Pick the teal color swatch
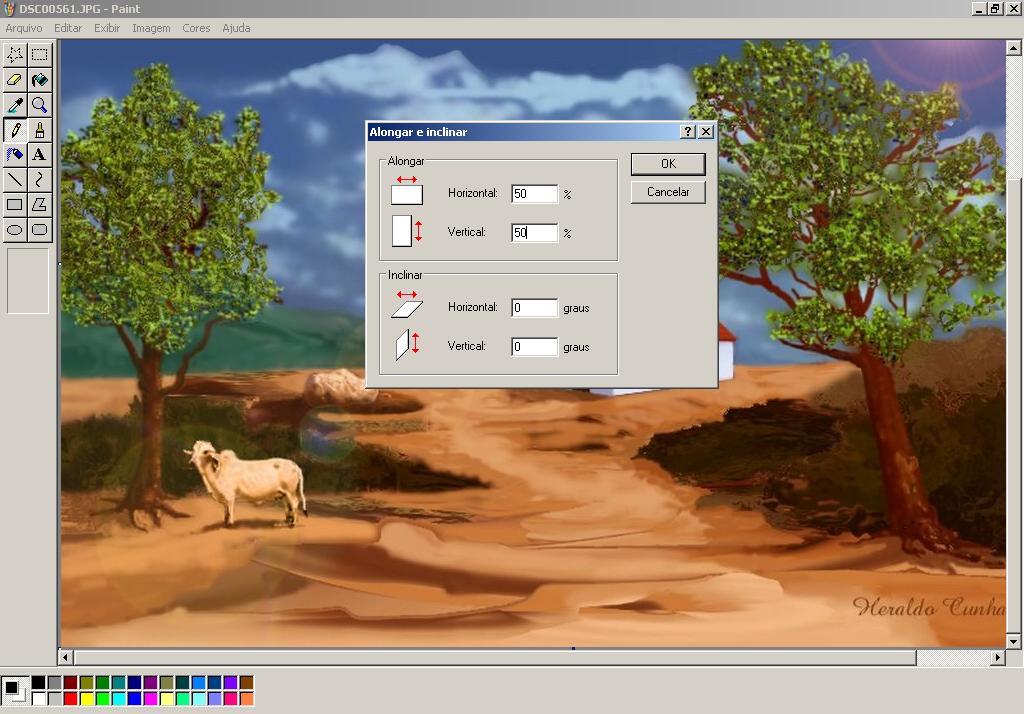This screenshot has width=1028, height=714. (119, 683)
